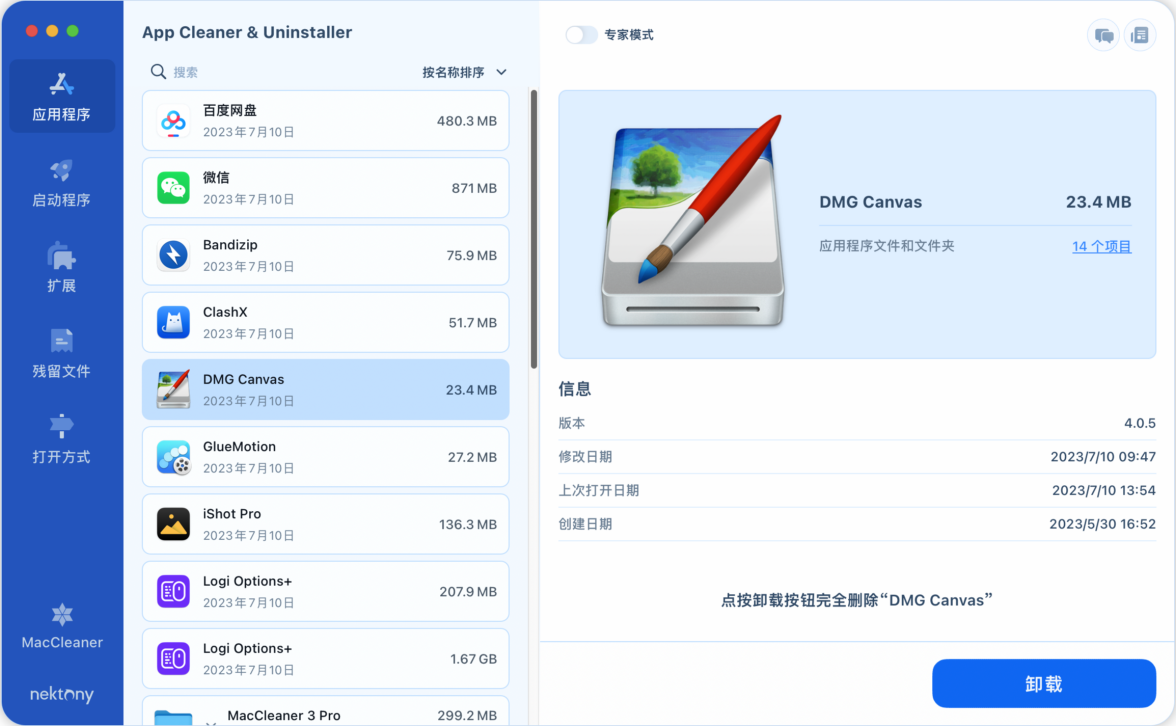Select the 1.67 GB Logi Options+ icon
The height and width of the screenshot is (726, 1176).
coord(173,658)
